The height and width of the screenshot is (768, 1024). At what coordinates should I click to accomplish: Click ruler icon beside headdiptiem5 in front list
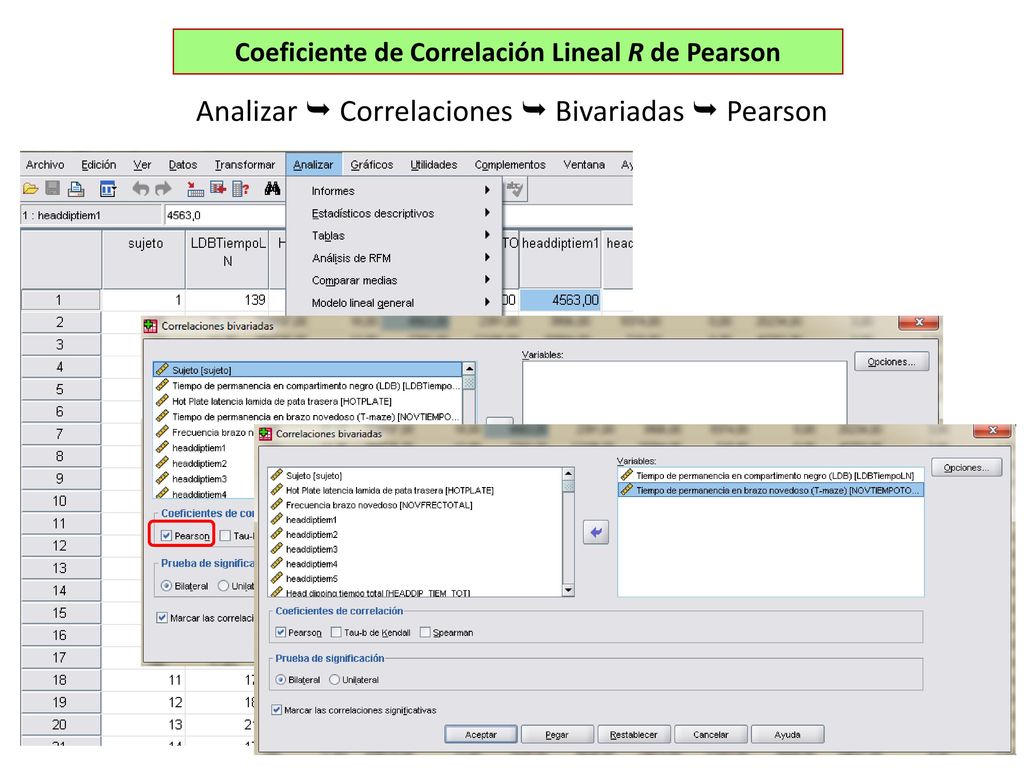[x=277, y=578]
